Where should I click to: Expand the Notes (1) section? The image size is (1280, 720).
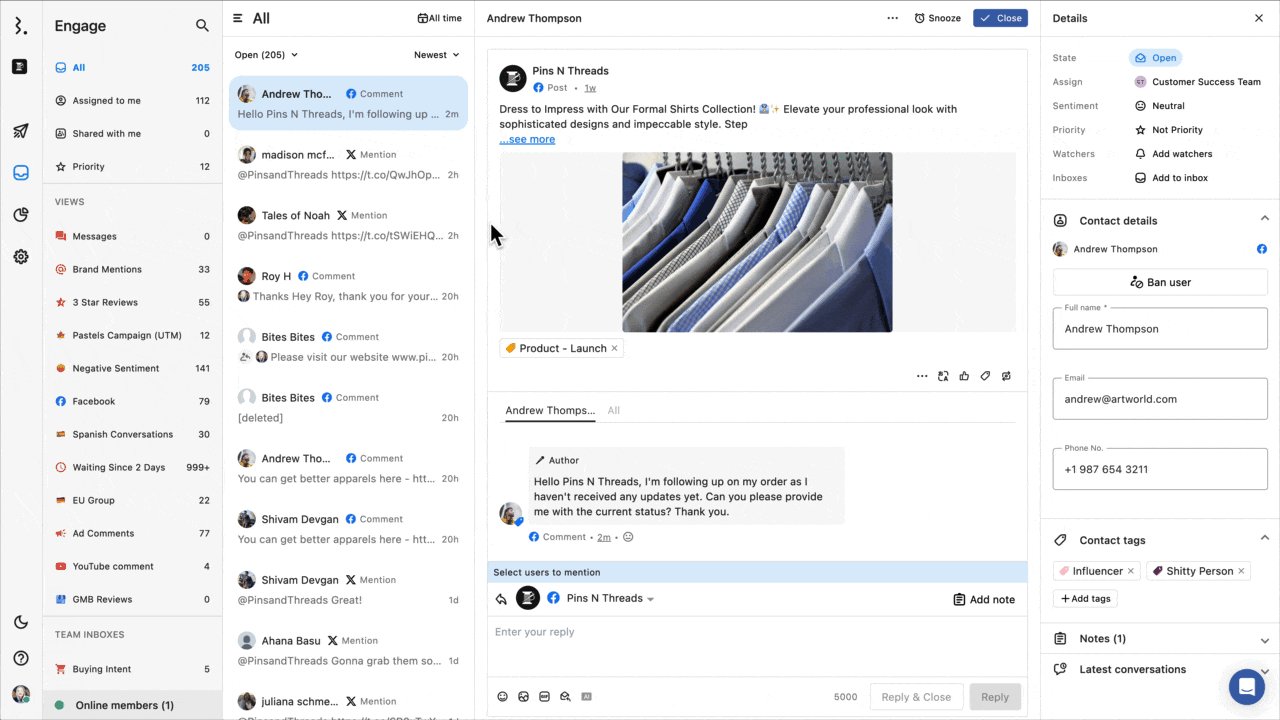(1264, 639)
